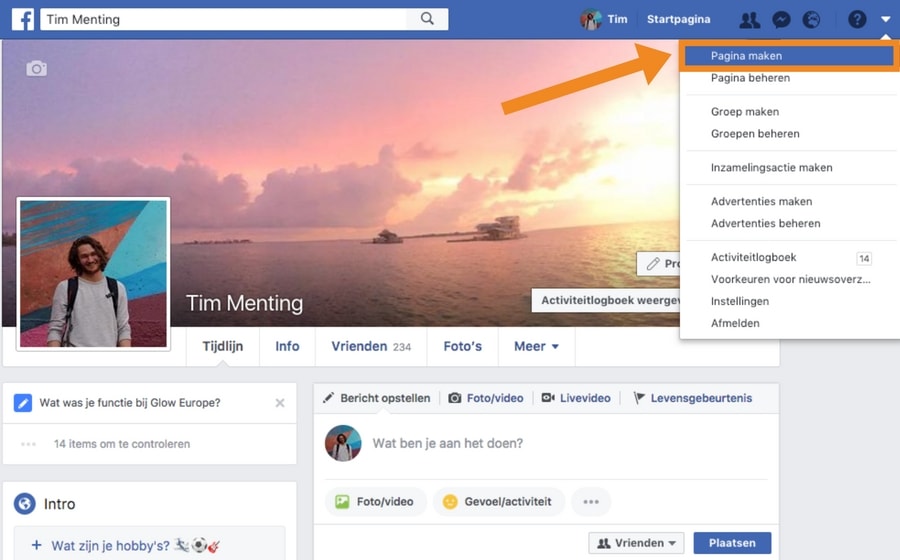Go to Startpagina in the top bar
This screenshot has height=560, width=900.
pyautogui.click(x=678, y=20)
